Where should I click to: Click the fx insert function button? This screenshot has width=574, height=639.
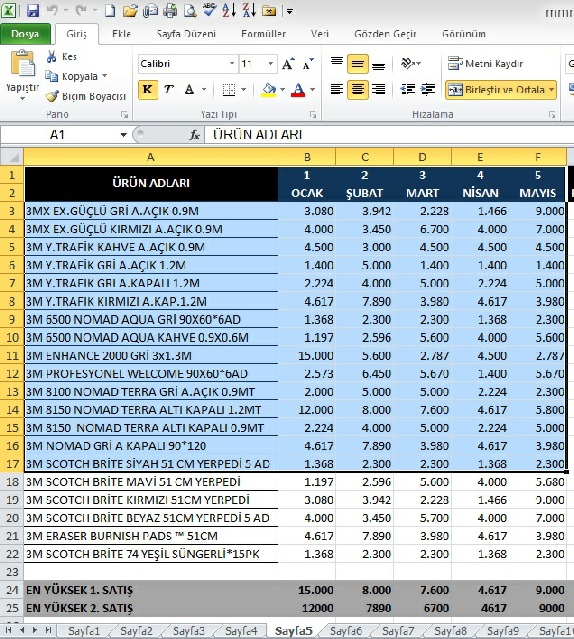click(x=195, y=135)
